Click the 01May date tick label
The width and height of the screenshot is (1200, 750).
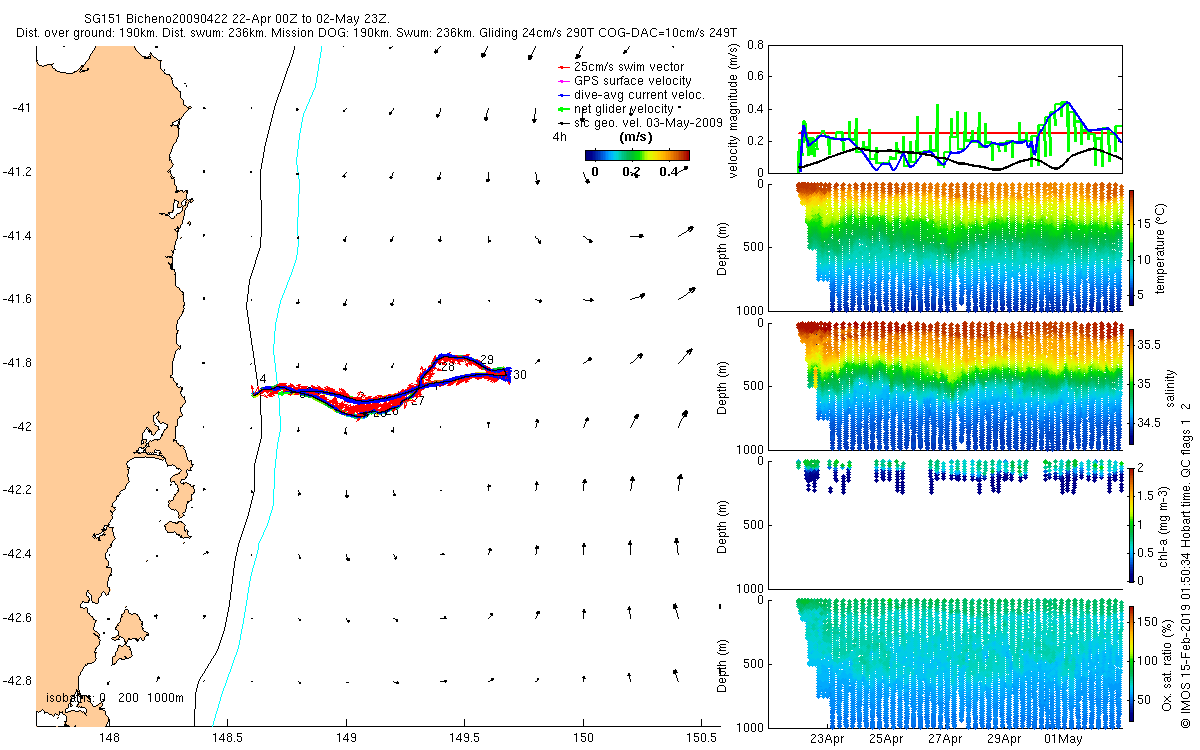(x=1063, y=740)
